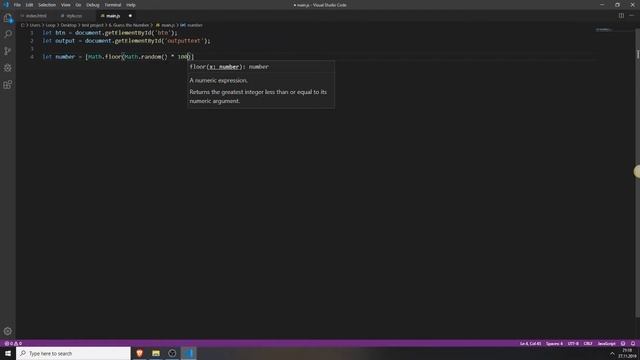640x360 pixels.
Task: Click line number 2 in the gutter
Action: point(31,41)
